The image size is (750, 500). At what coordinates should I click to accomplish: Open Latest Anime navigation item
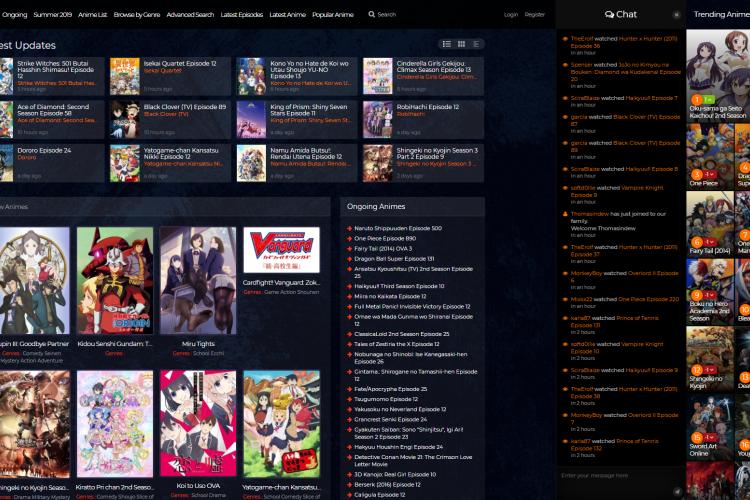(x=287, y=15)
